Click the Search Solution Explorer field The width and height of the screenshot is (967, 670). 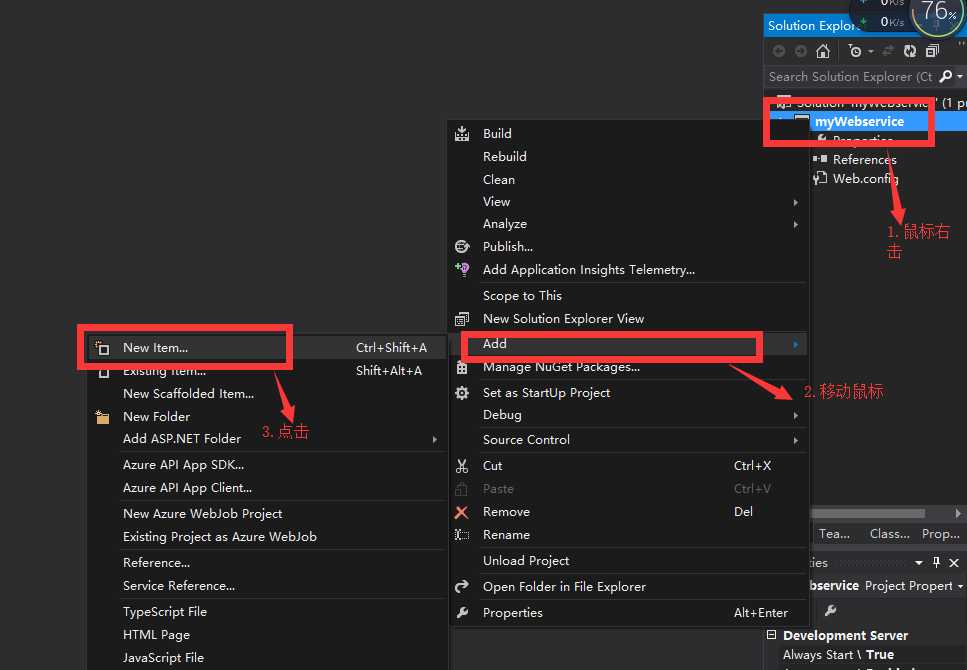tap(851, 77)
